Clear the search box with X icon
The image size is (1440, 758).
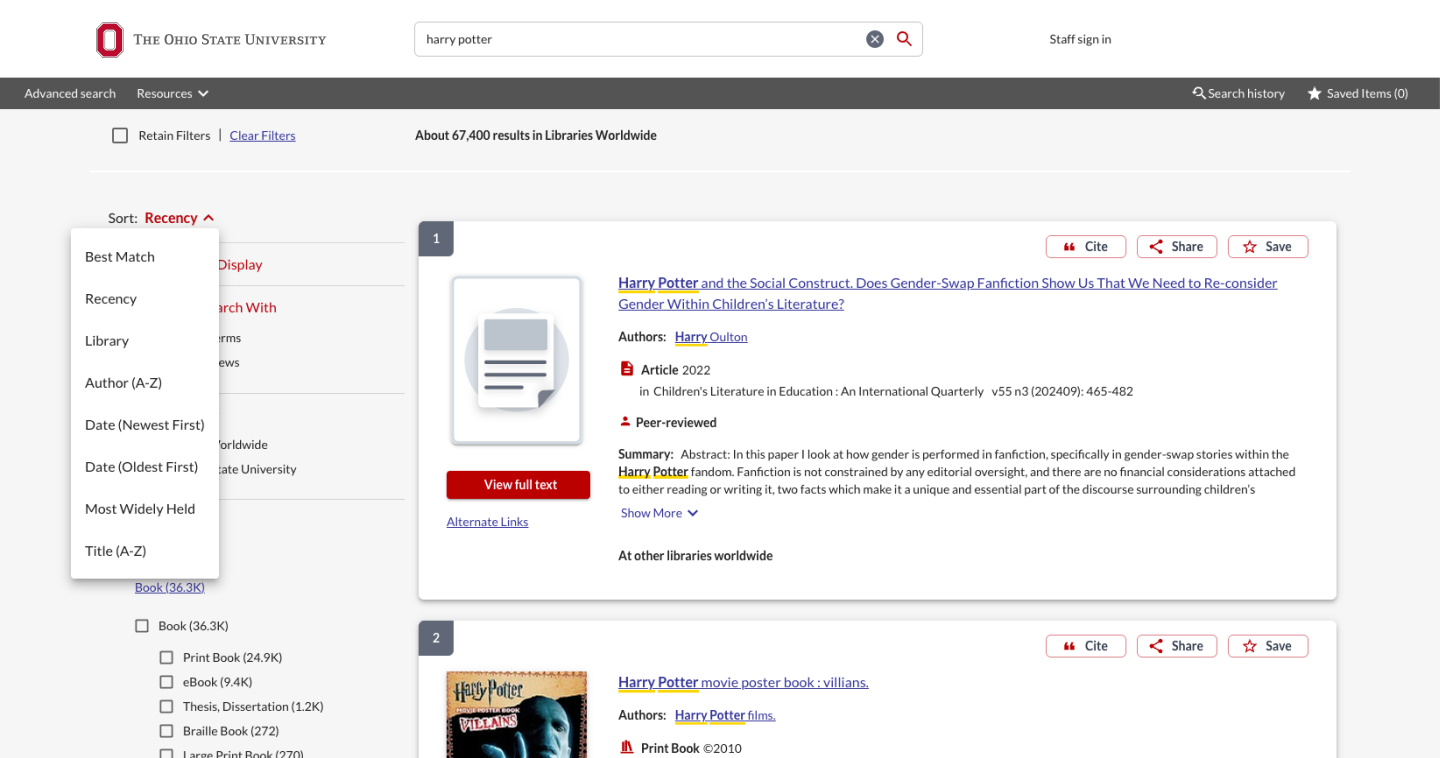point(875,39)
